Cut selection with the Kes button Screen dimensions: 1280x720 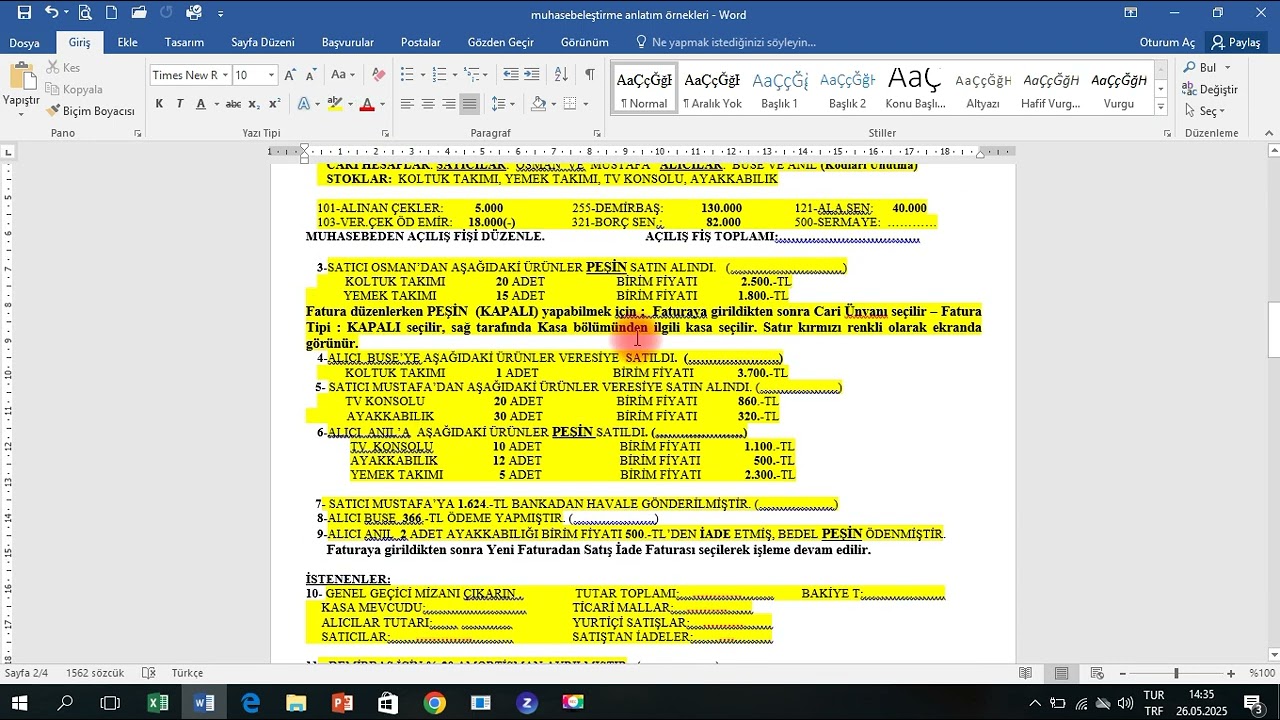[63, 68]
